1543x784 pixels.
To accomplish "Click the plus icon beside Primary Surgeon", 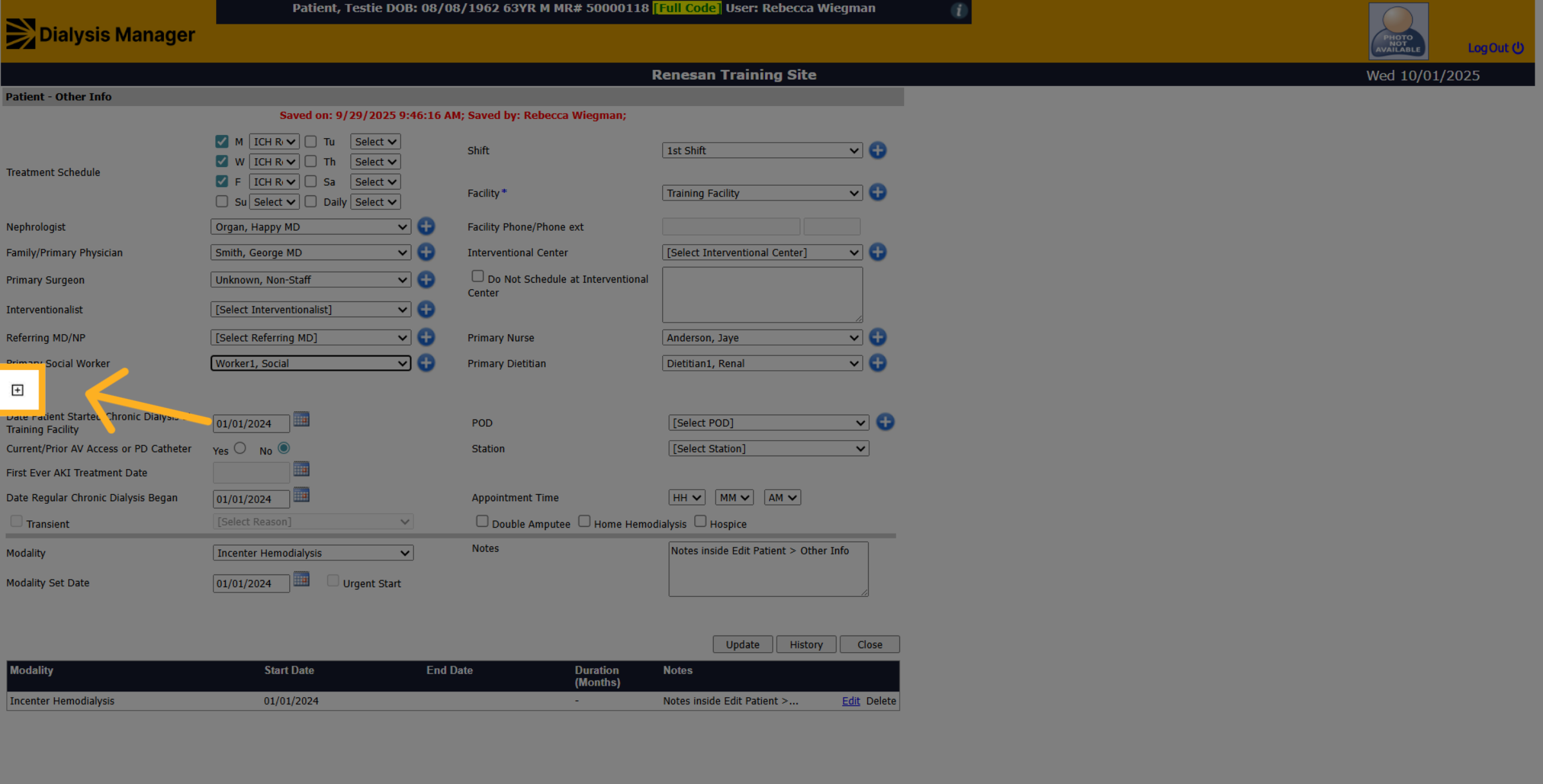I will (426, 280).
